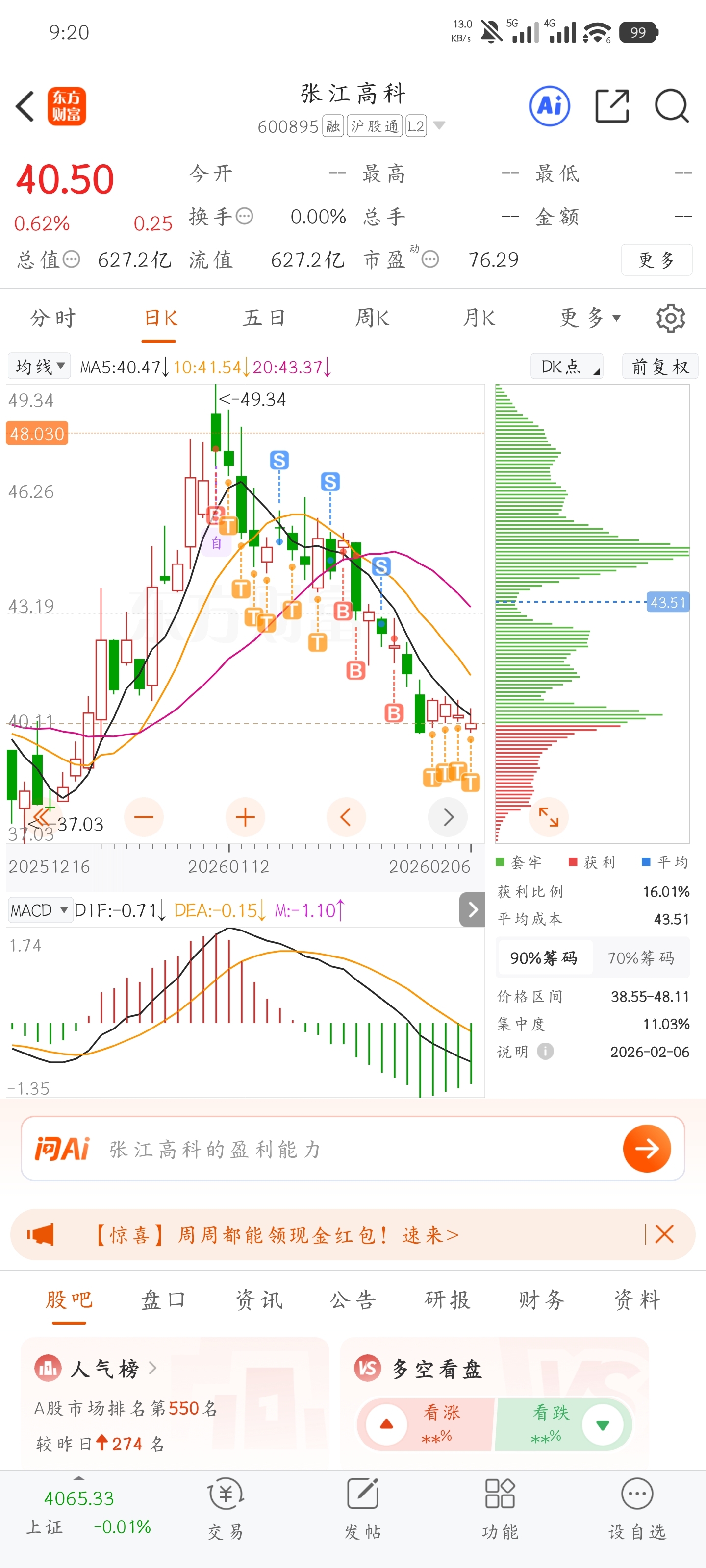Open 均线 indicator dropdown
The image size is (706, 1568).
pos(40,367)
